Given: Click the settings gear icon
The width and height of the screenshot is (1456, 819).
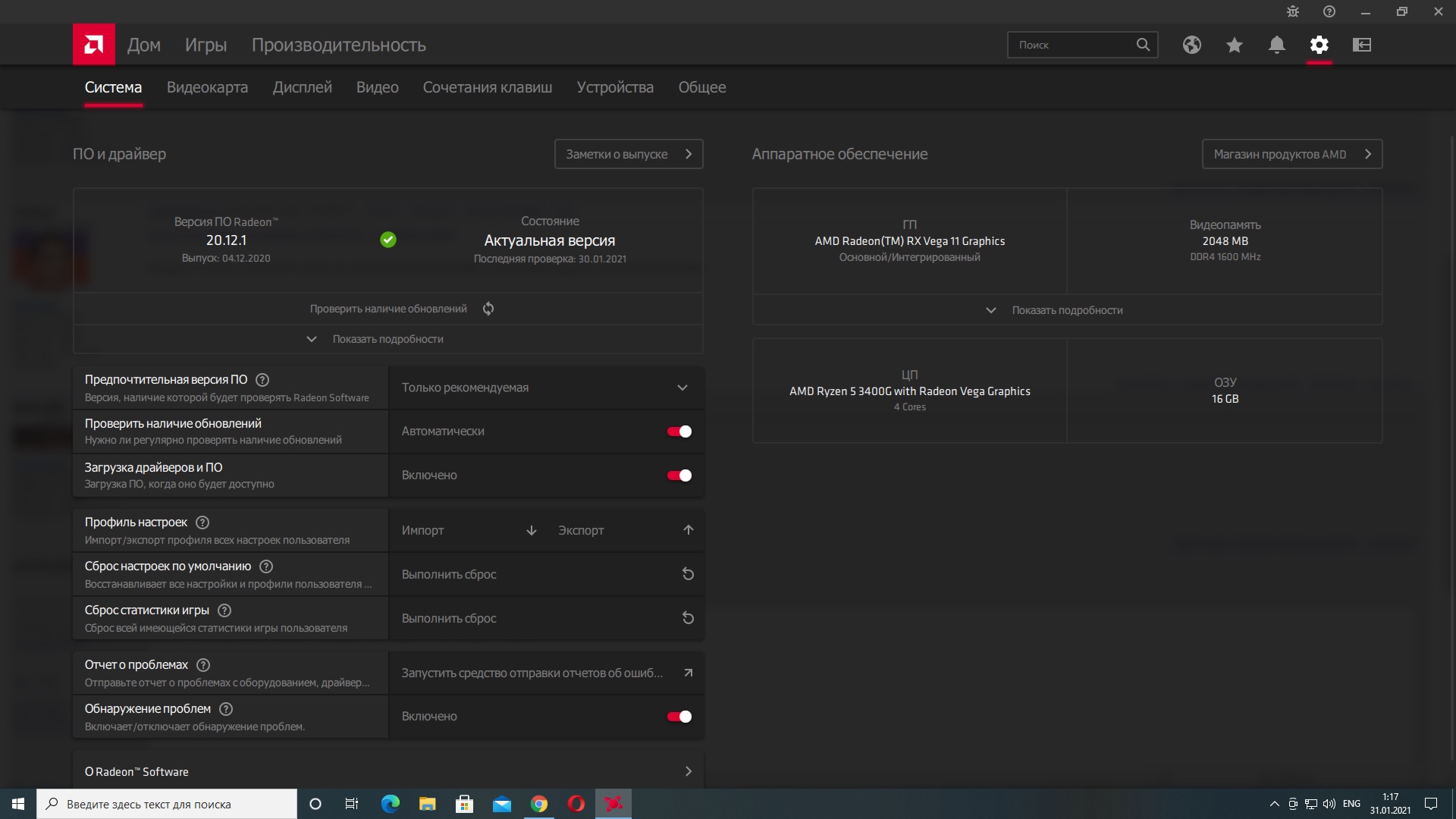Looking at the screenshot, I should click(1319, 45).
